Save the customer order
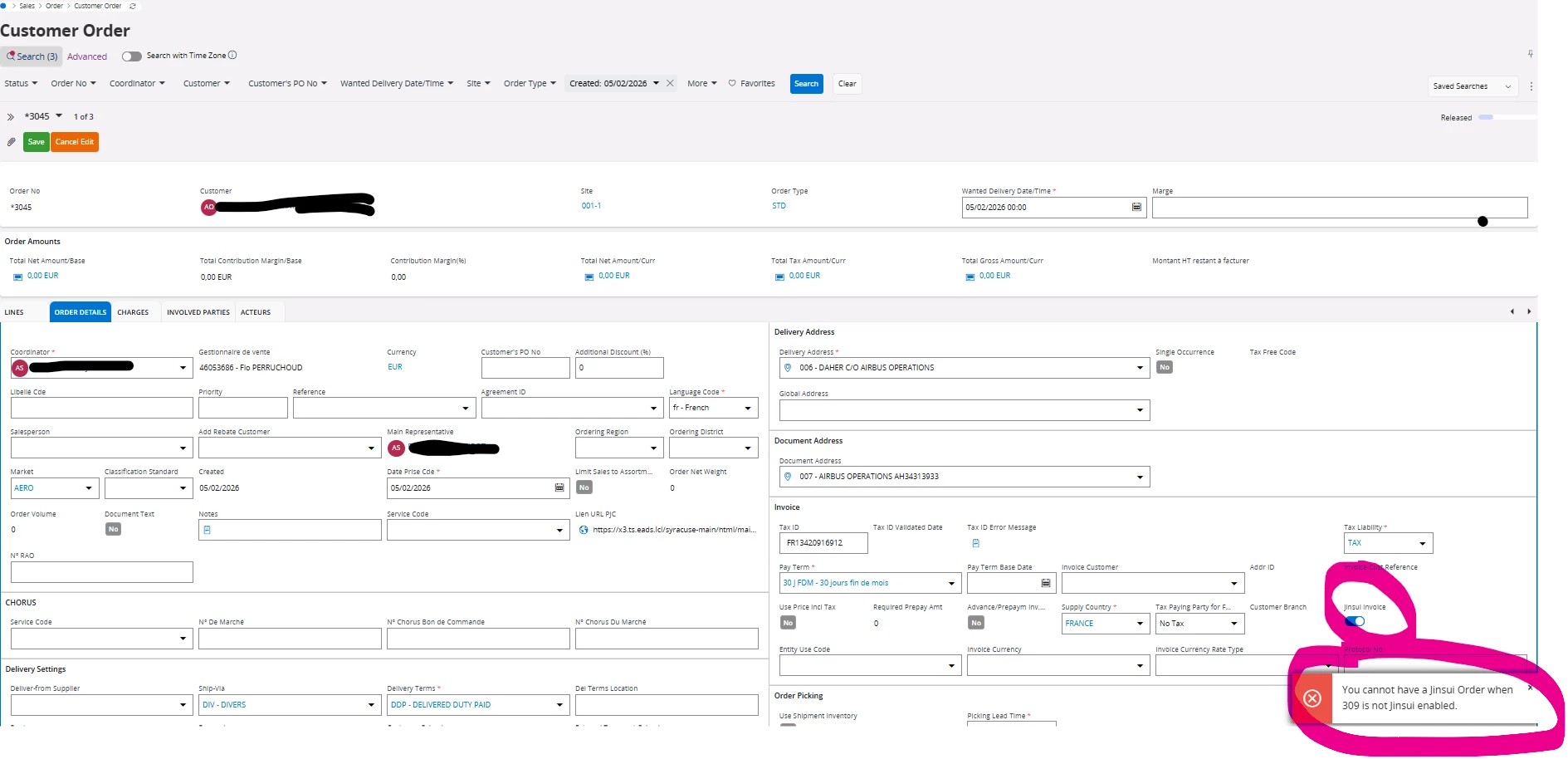1568x759 pixels. click(x=36, y=142)
